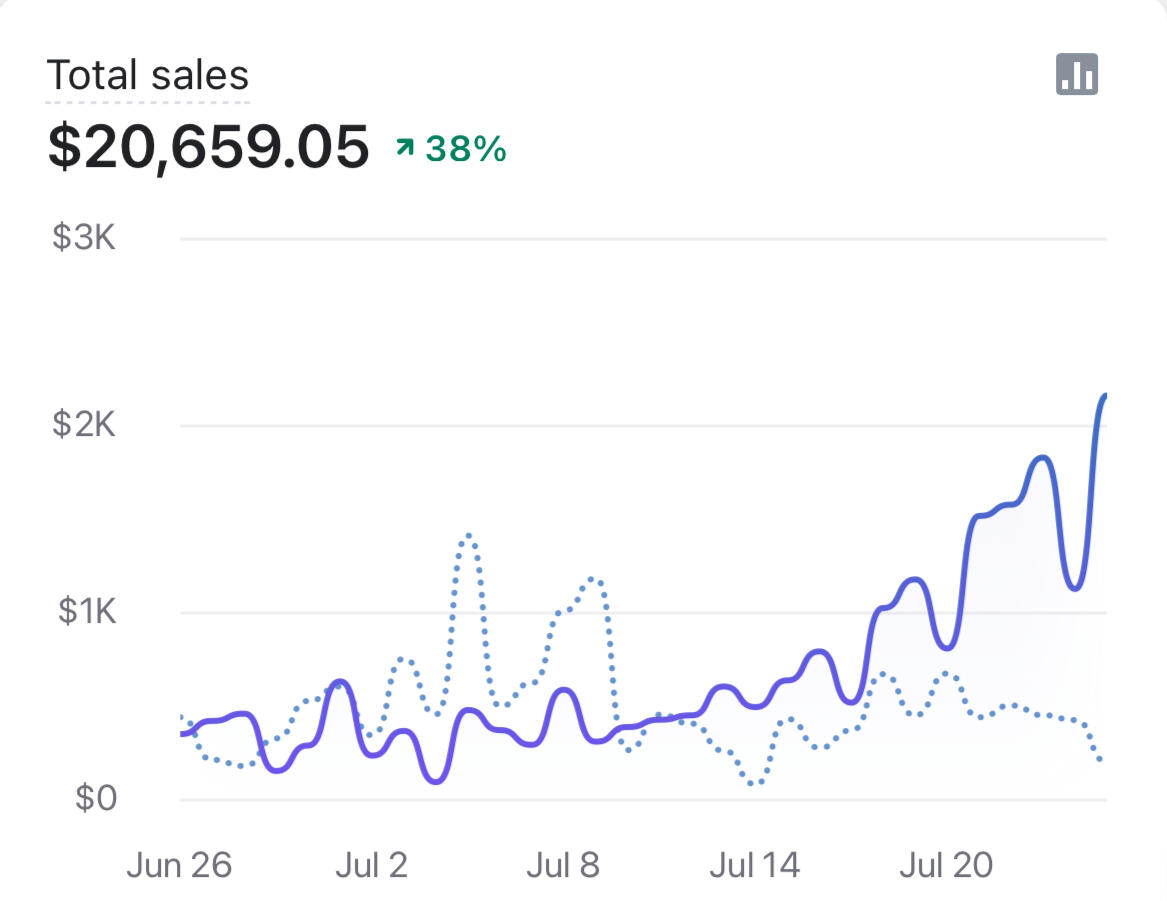Click the solid line's final highest point

(x=1104, y=397)
